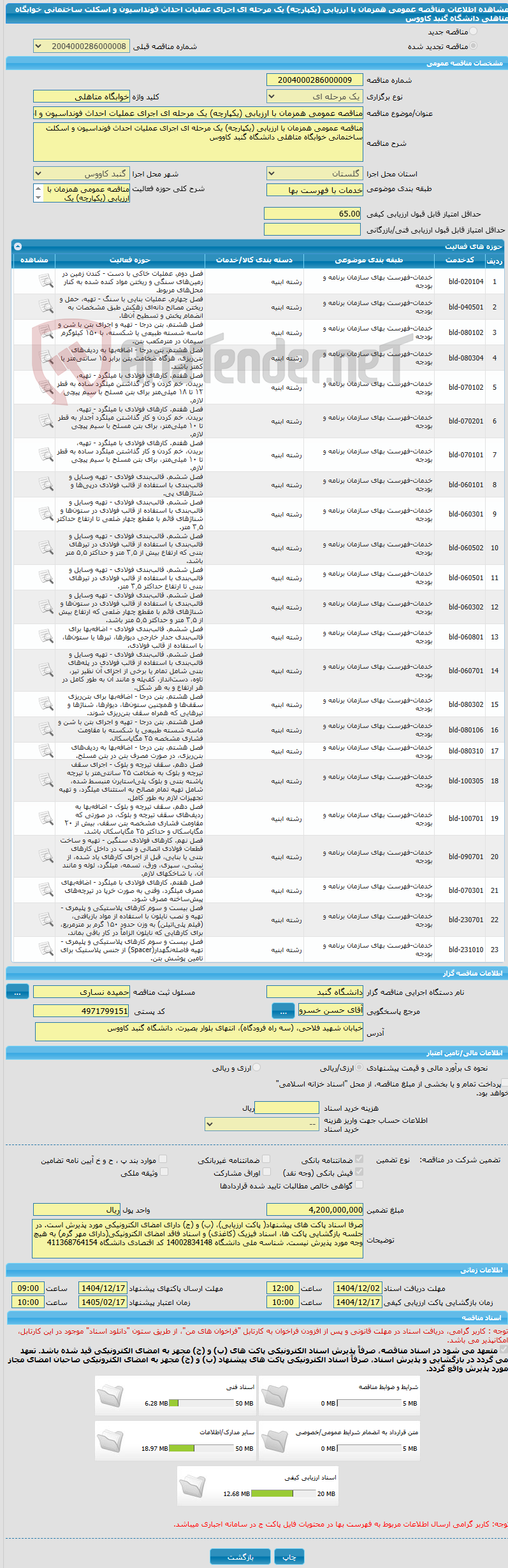Open the bank account info dropdown
This screenshot has height=1568, width=508.
[x=262, y=1124]
